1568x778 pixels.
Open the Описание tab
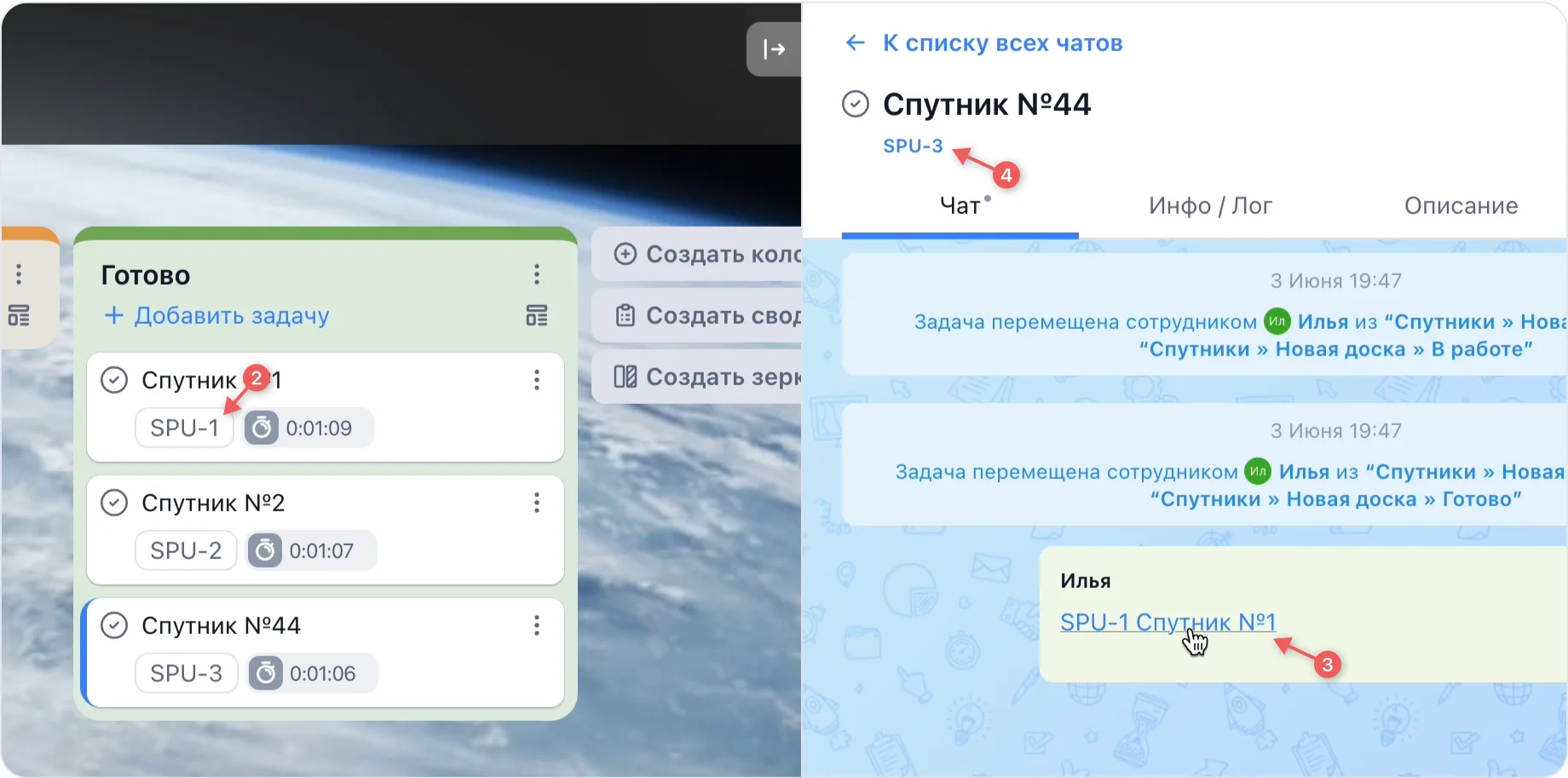pyautogui.click(x=1460, y=205)
